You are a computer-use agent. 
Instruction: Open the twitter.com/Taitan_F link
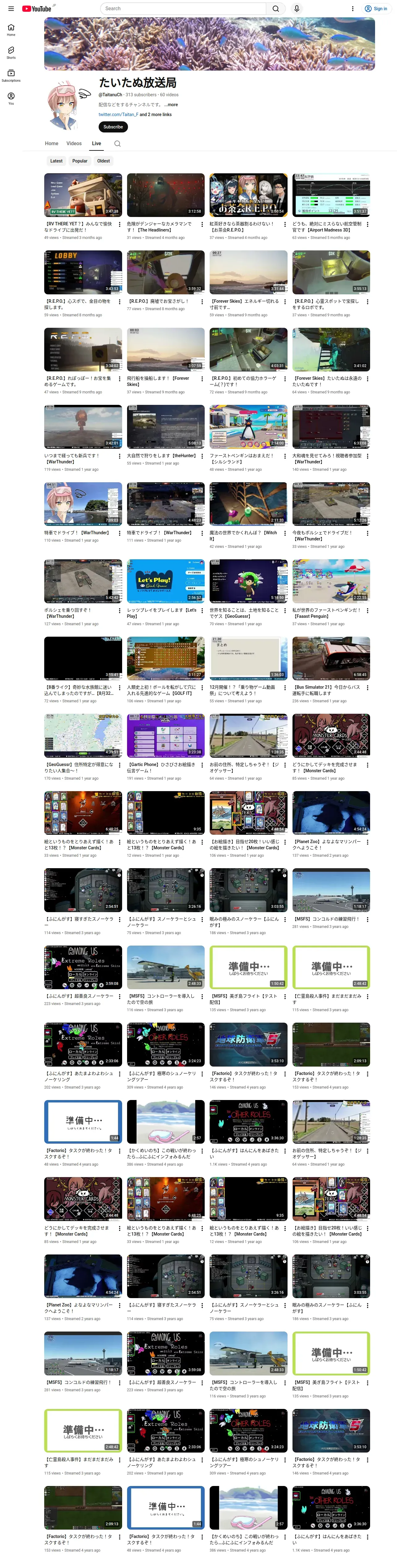[x=118, y=115]
